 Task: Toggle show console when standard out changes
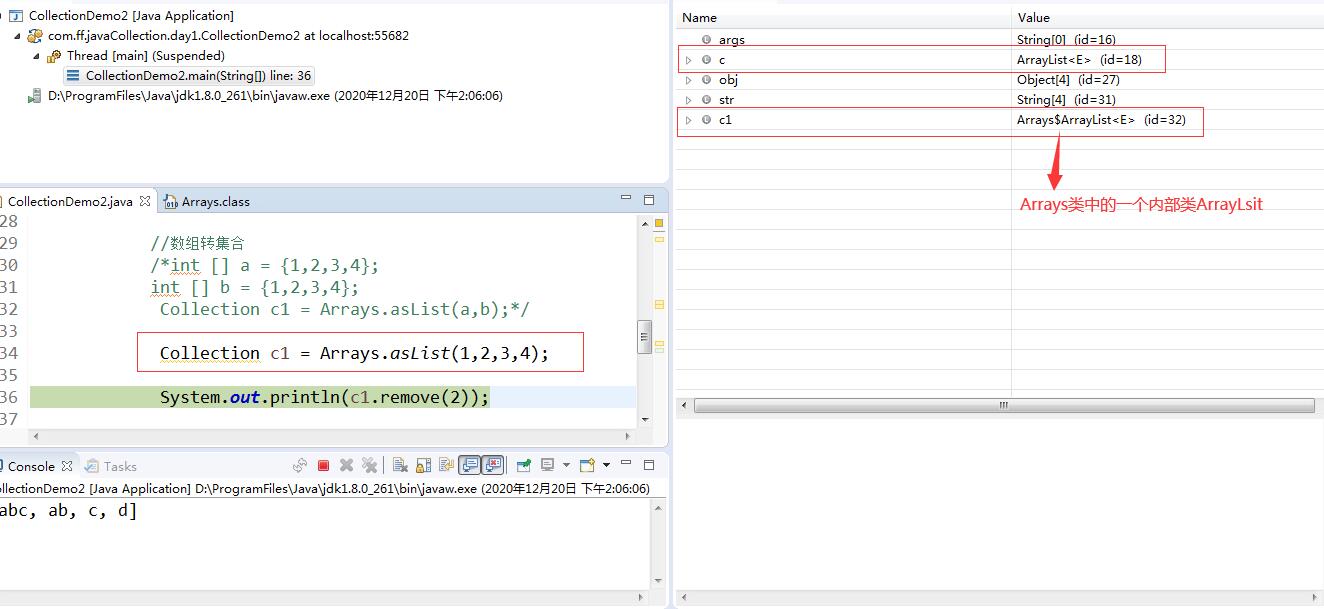click(469, 465)
